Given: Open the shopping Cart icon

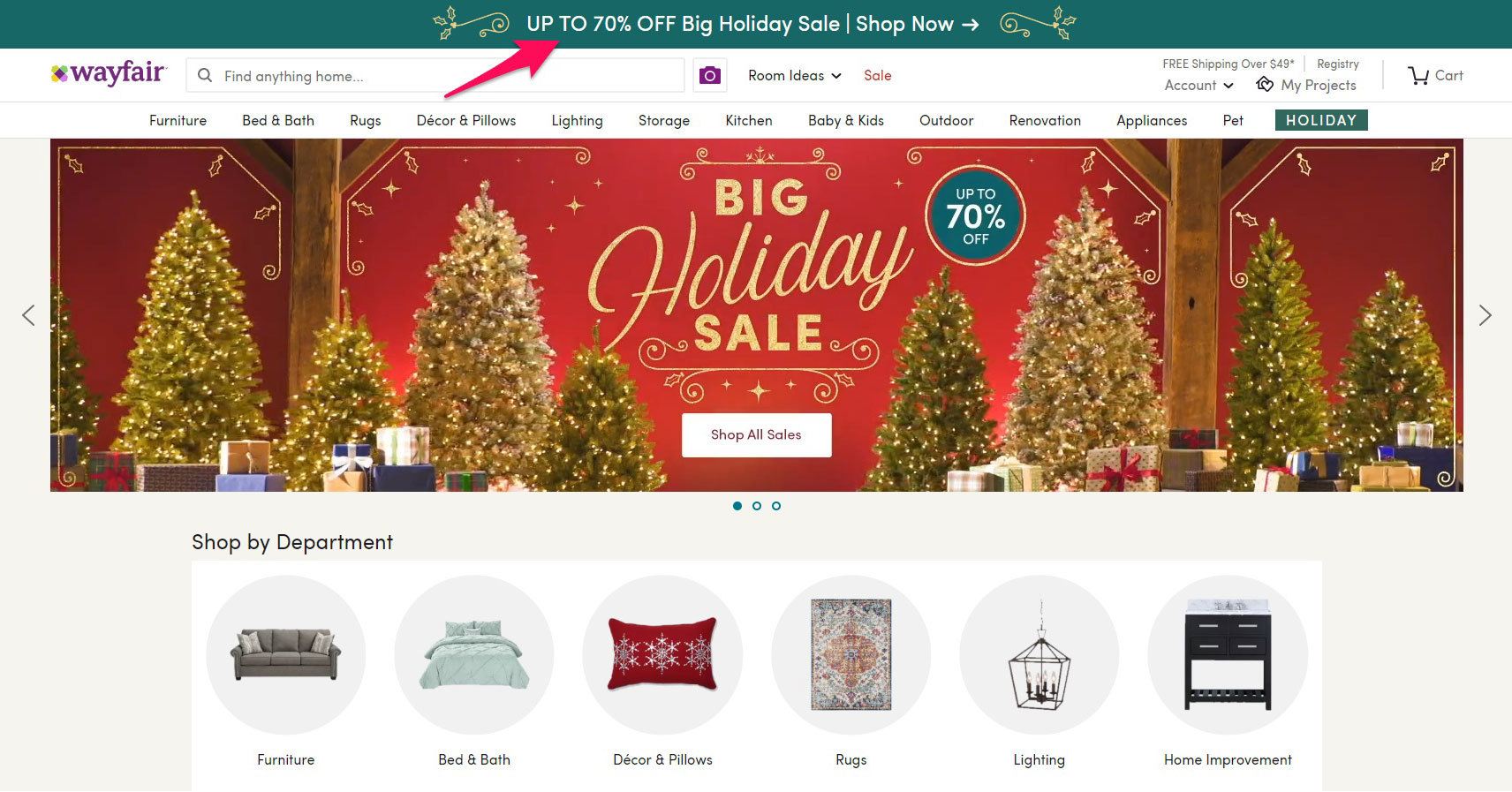Looking at the screenshot, I should point(1418,76).
